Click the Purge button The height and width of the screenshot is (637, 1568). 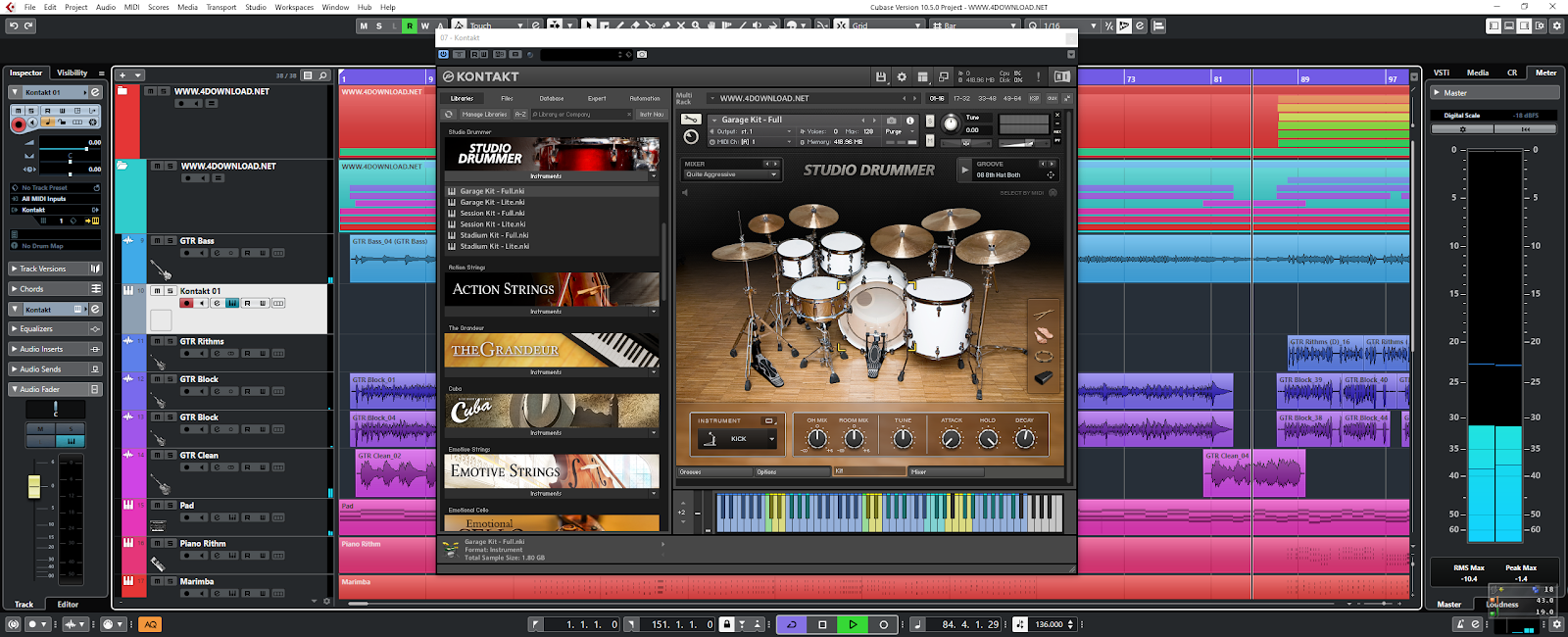(x=896, y=131)
